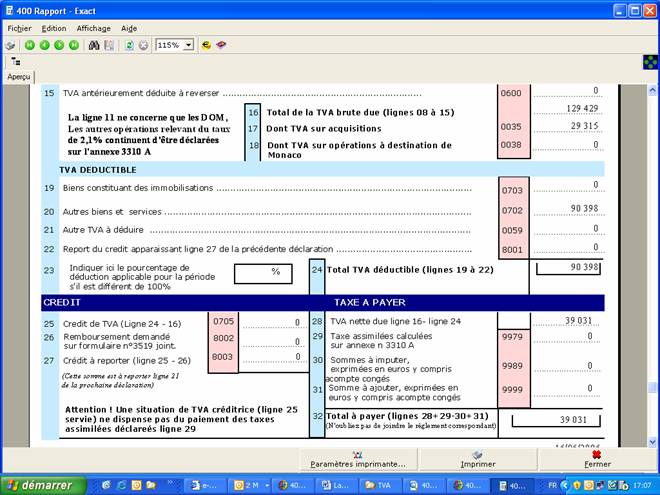Click the Fermer button
The height and width of the screenshot is (495, 660).
click(597, 459)
